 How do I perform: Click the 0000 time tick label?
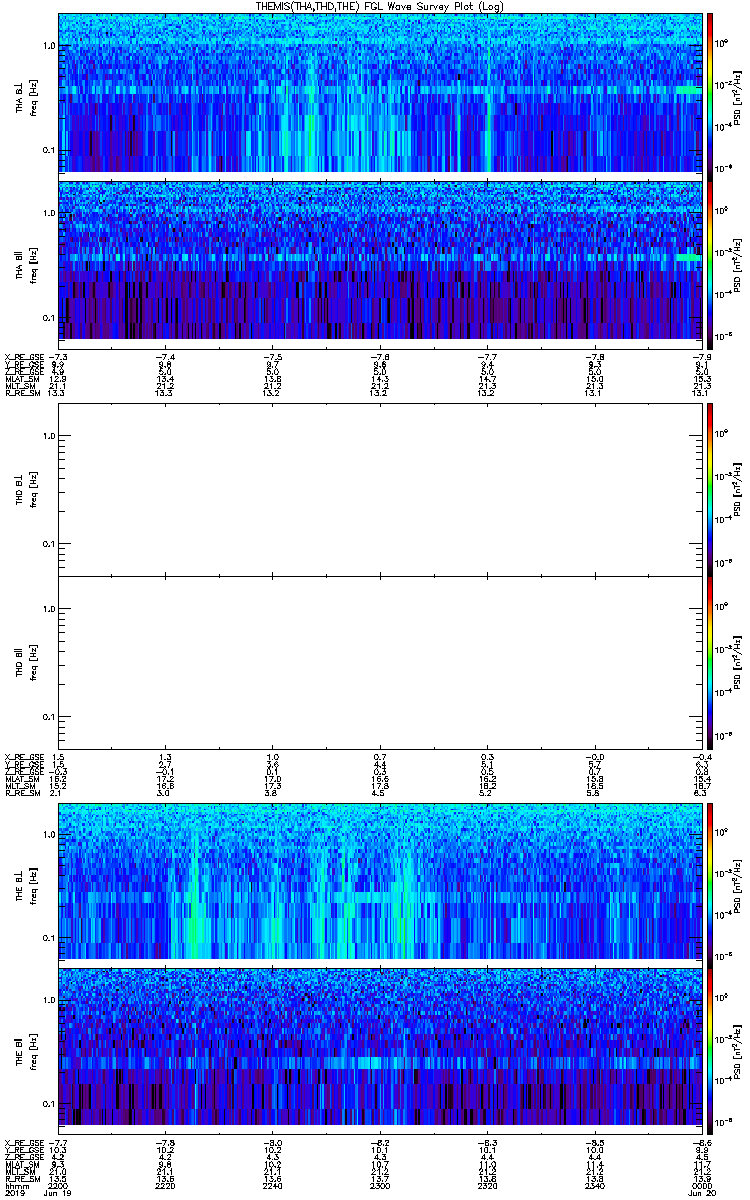click(701, 1184)
